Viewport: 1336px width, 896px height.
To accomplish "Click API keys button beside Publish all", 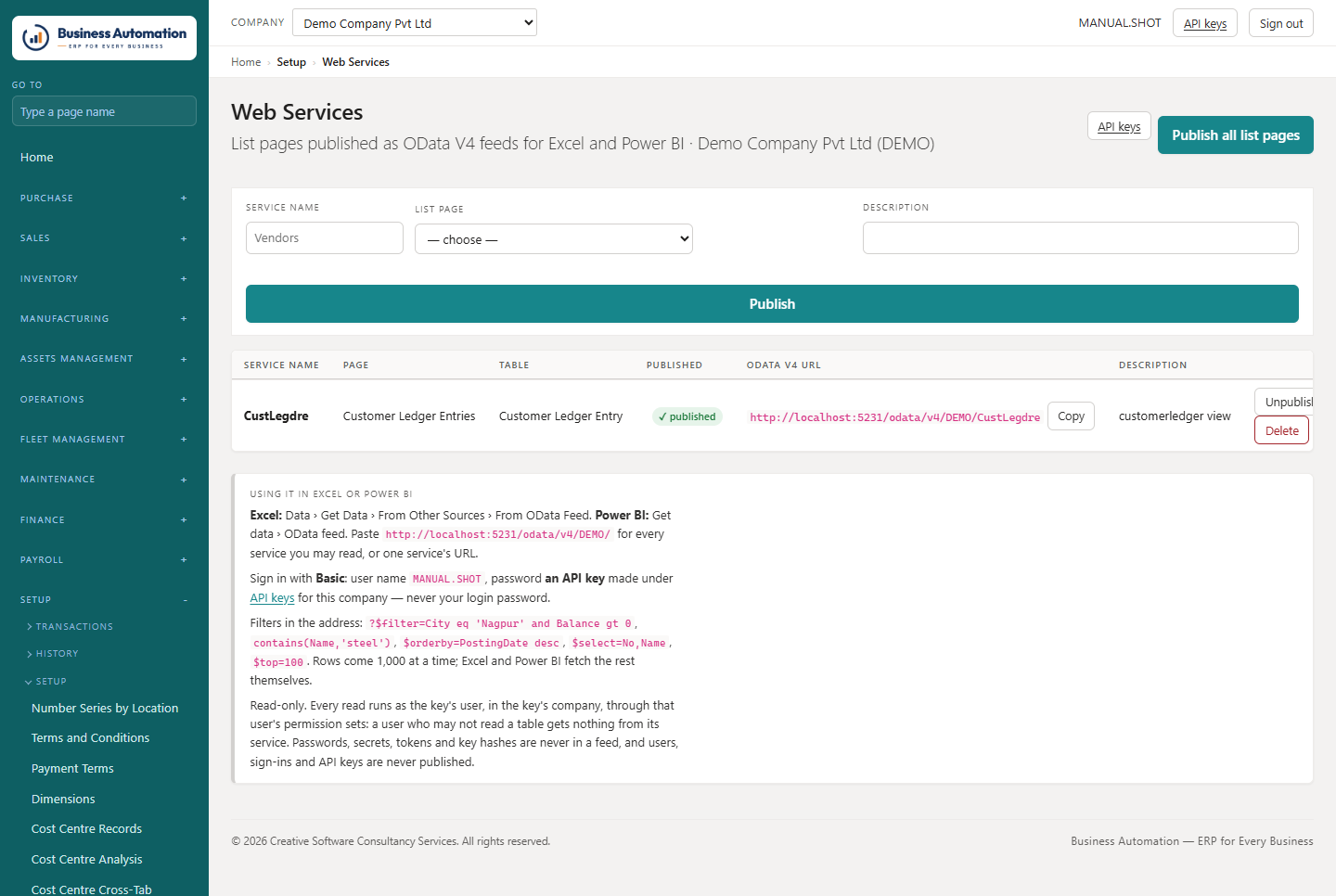I will (1119, 126).
